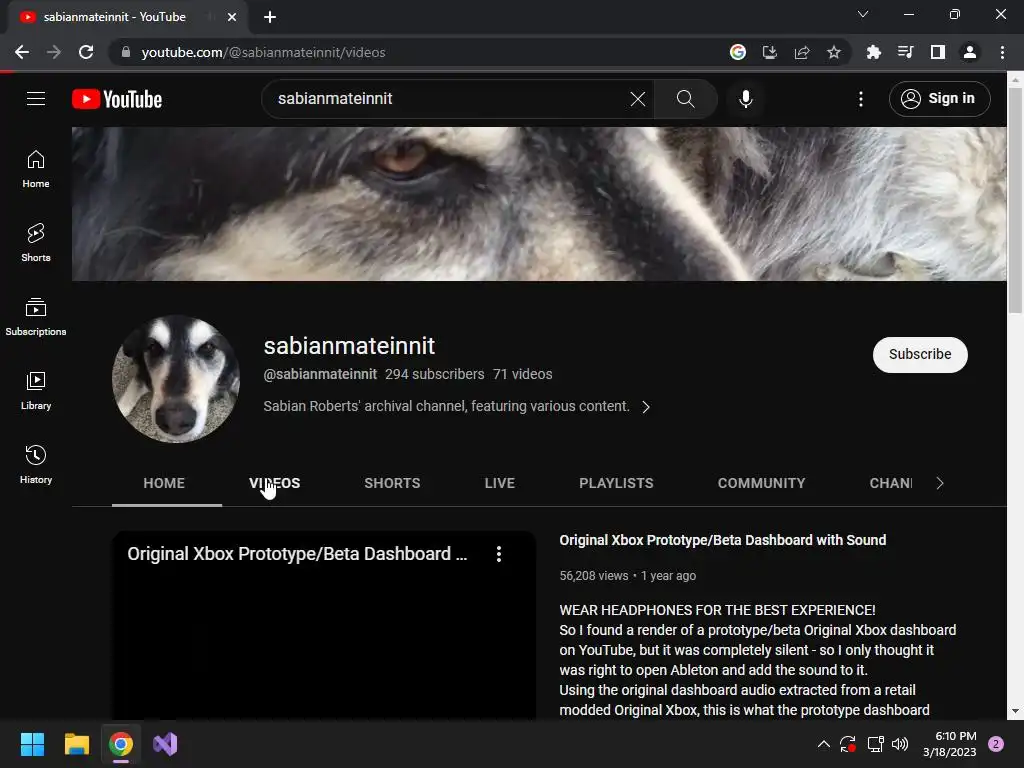This screenshot has height=768, width=1024.
Task: Open the volume control in the tray
Action: click(x=900, y=744)
